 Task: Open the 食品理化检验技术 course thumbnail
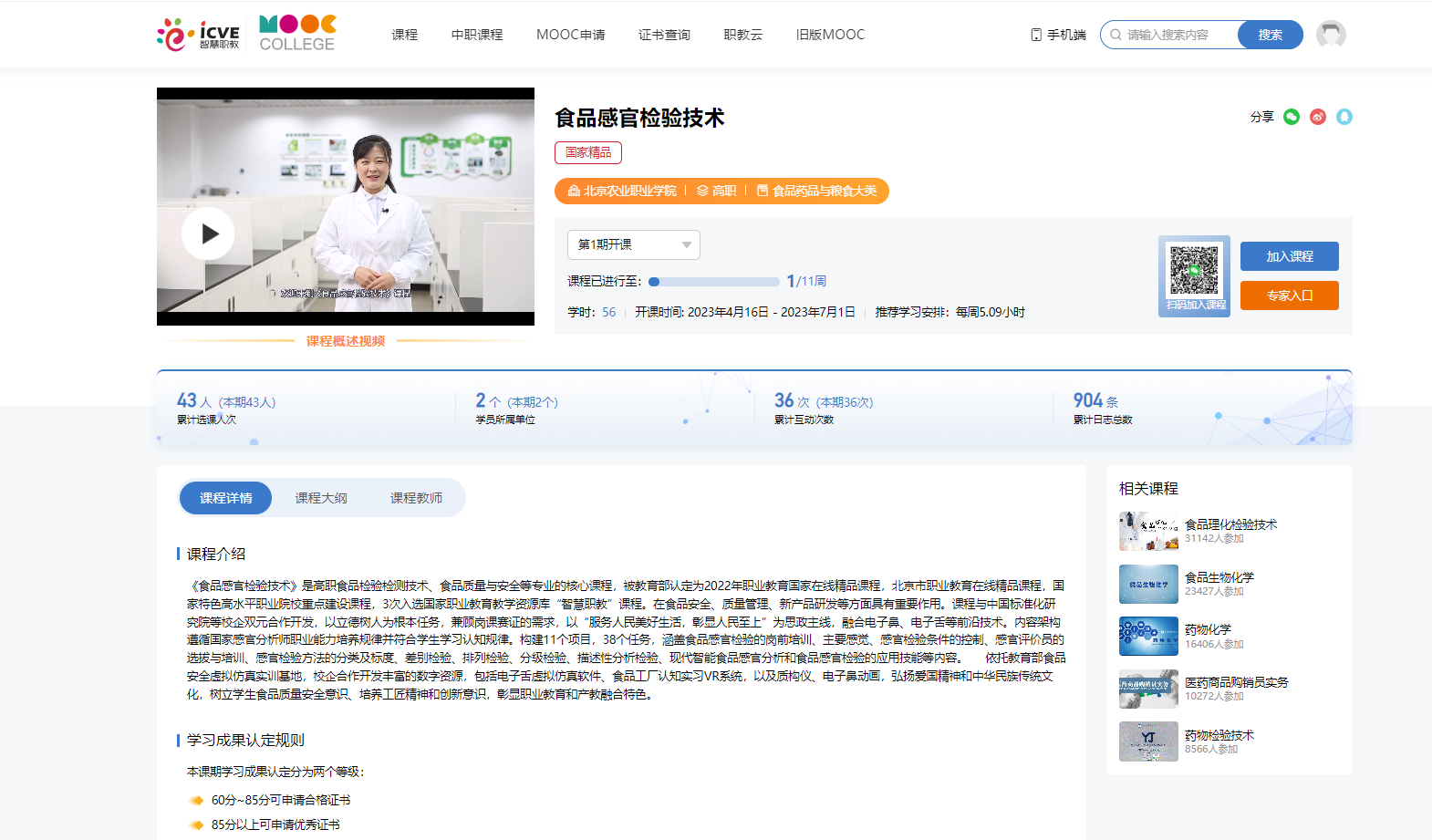tap(1148, 531)
